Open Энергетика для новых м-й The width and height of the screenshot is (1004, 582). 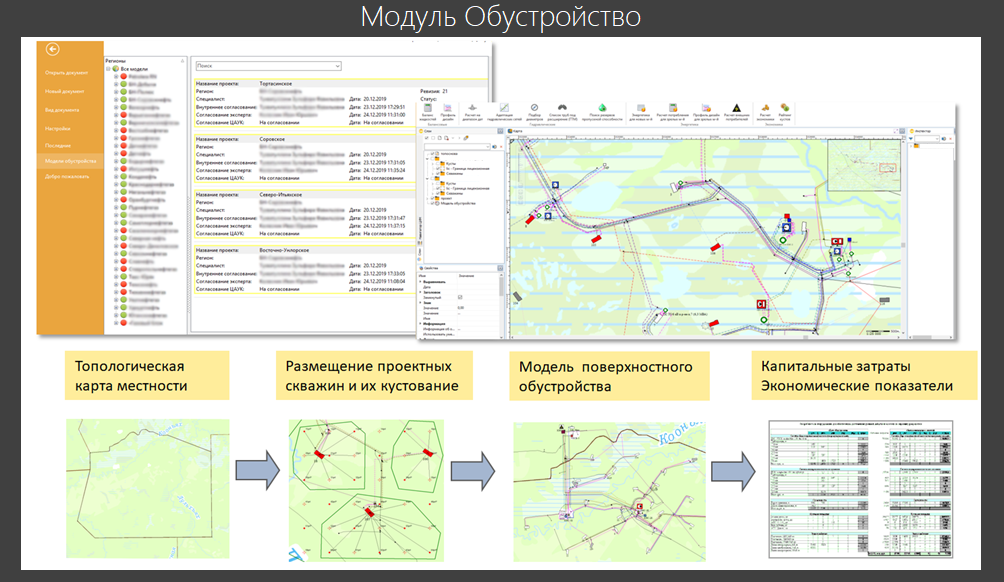(641, 113)
